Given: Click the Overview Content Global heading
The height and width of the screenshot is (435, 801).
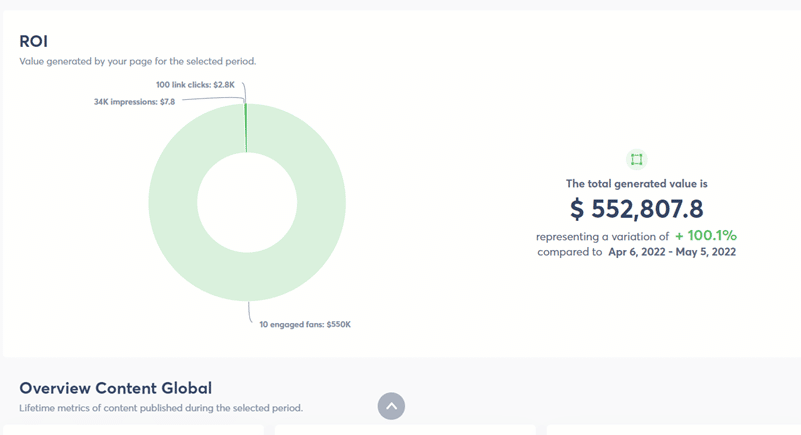Looking at the screenshot, I should coord(115,388).
